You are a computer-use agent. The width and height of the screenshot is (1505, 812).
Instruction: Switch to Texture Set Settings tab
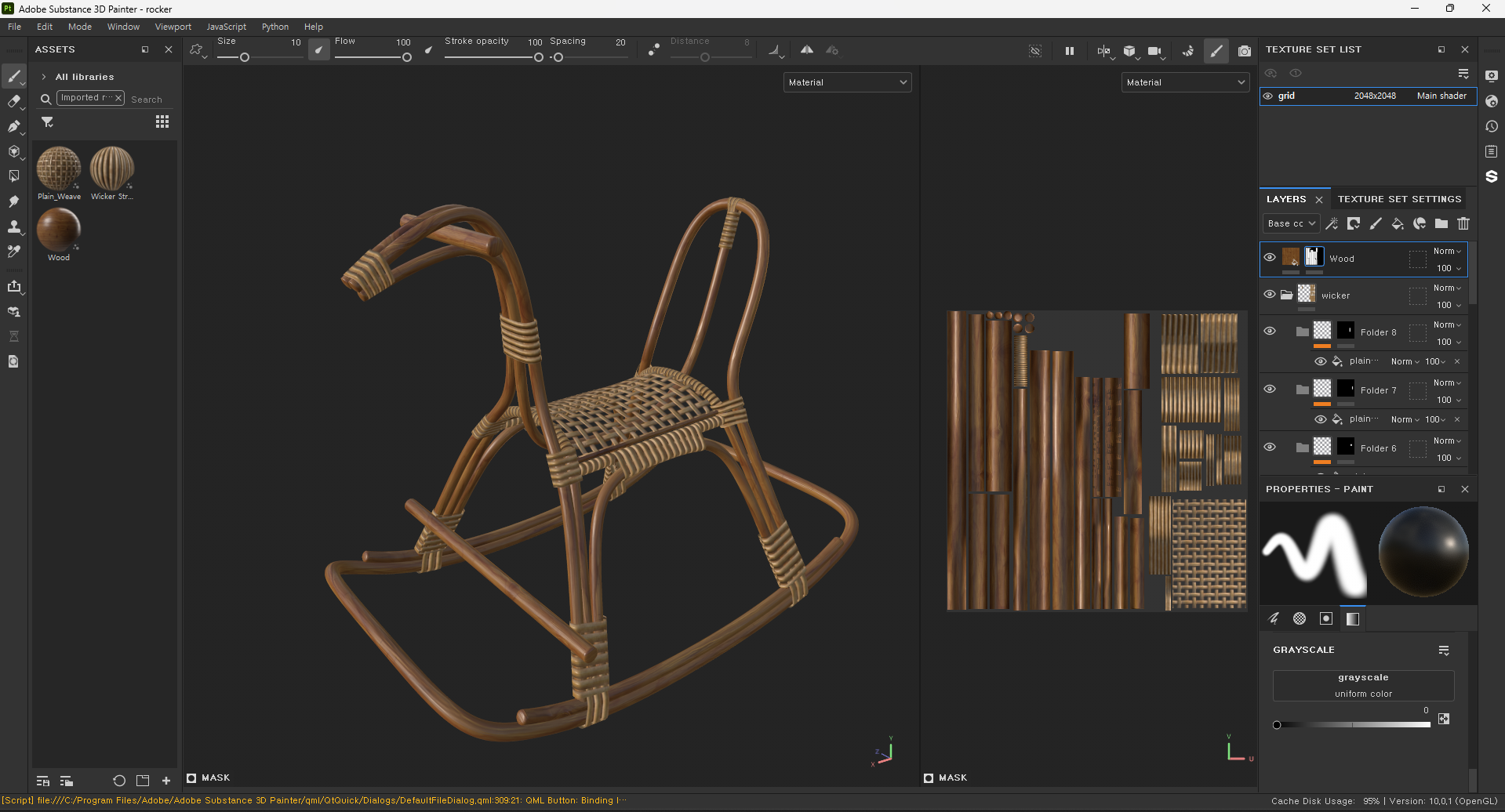point(1399,199)
